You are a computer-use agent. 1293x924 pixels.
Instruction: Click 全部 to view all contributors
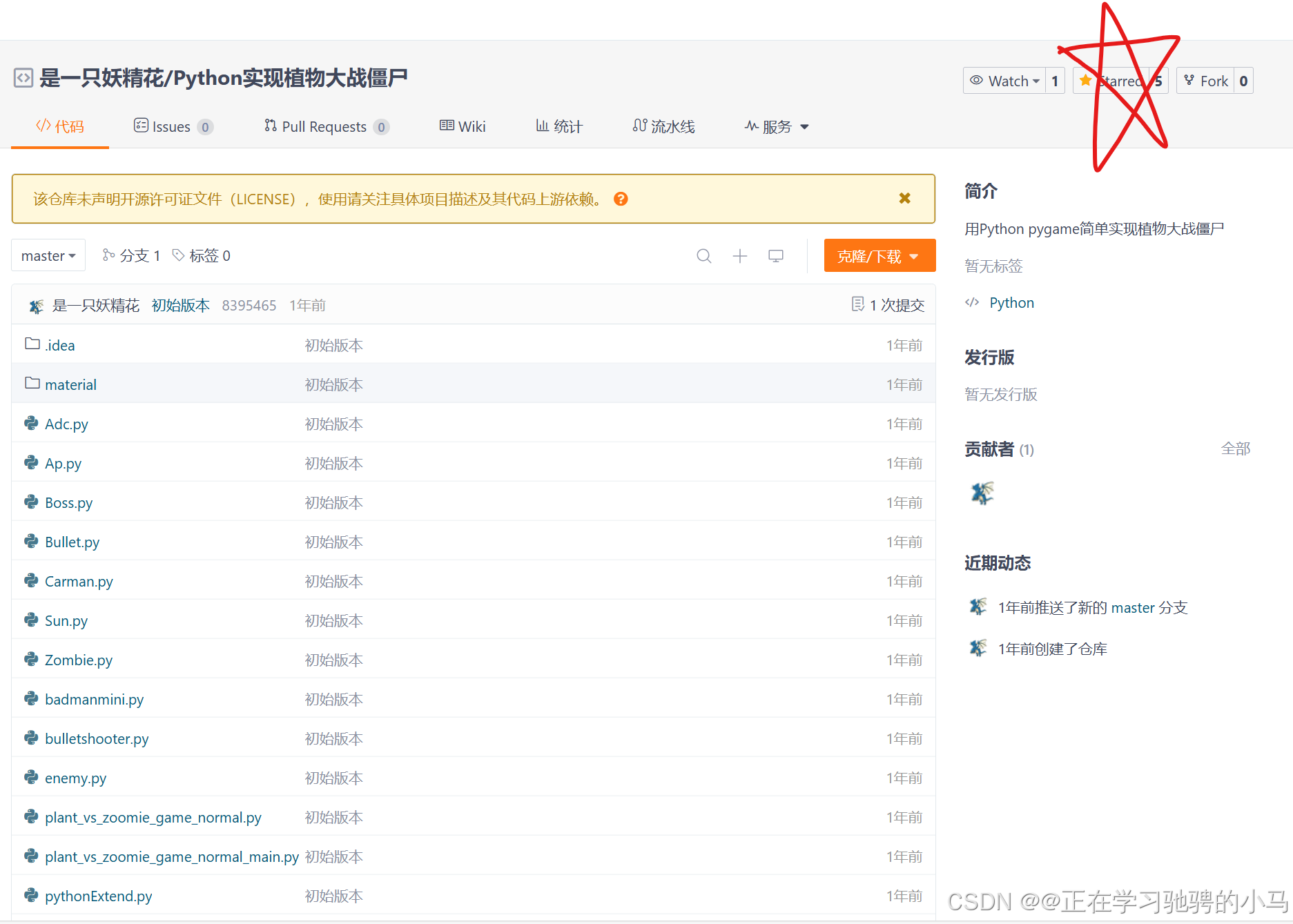pyautogui.click(x=1235, y=449)
